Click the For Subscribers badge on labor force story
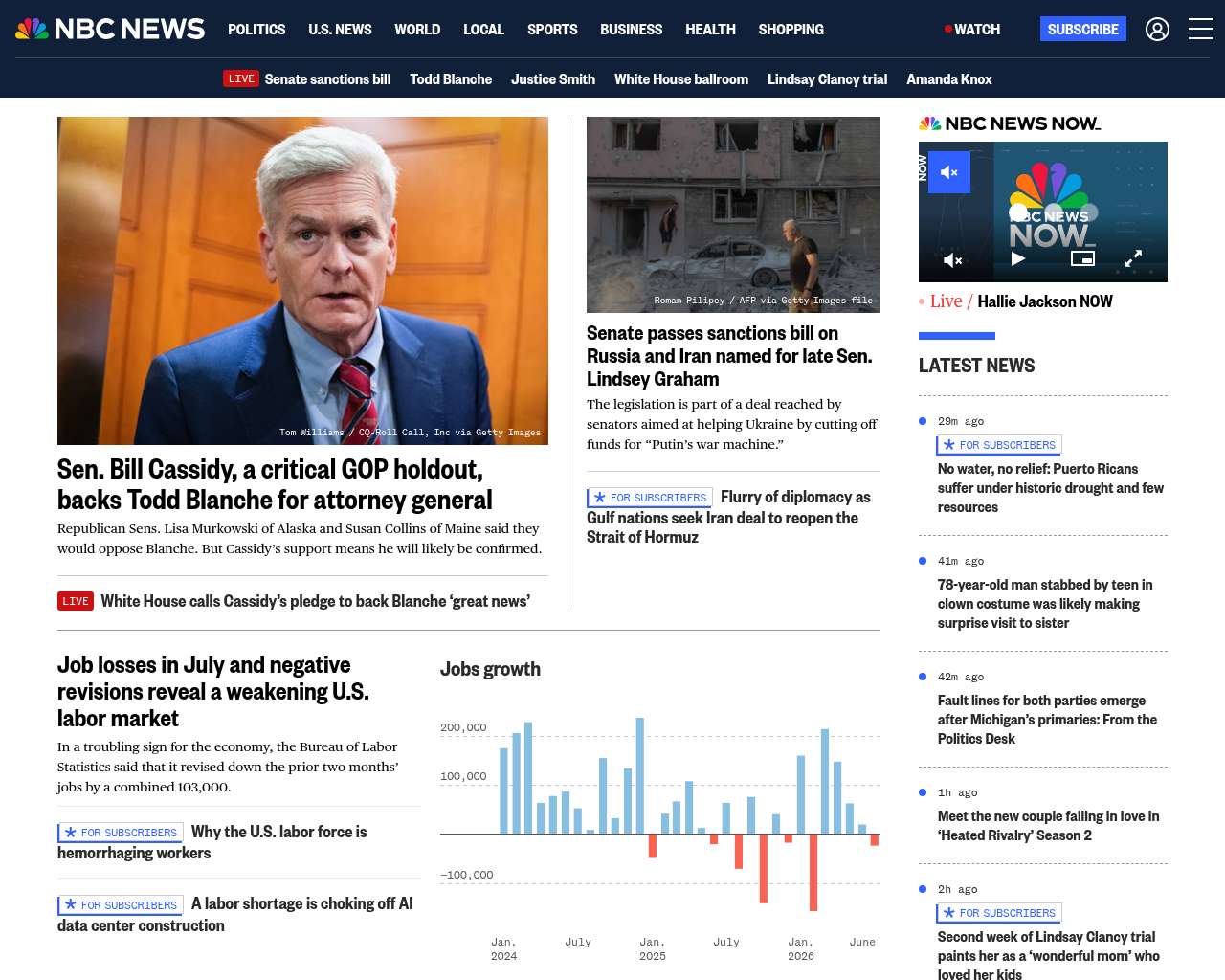1225x980 pixels. (x=121, y=833)
